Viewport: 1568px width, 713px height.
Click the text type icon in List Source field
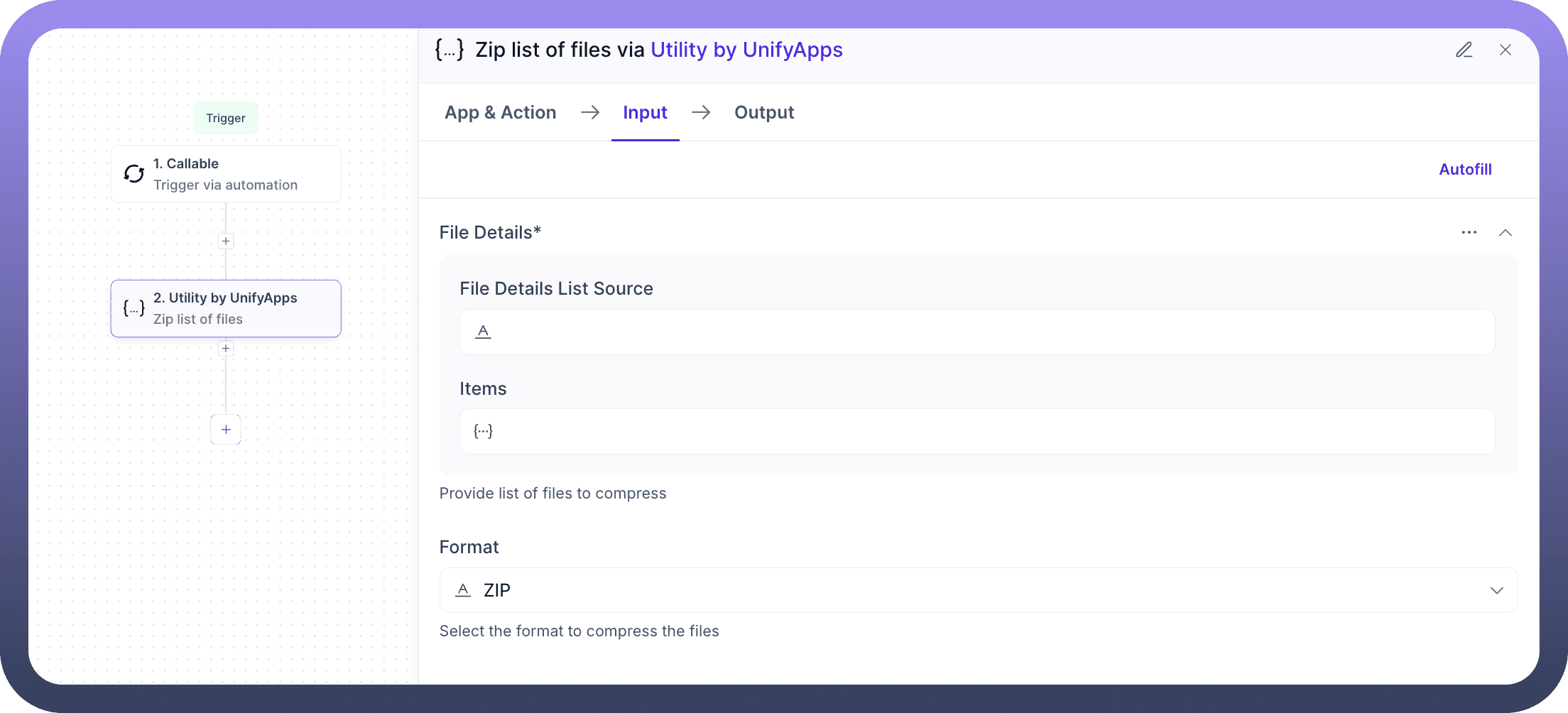(x=483, y=332)
